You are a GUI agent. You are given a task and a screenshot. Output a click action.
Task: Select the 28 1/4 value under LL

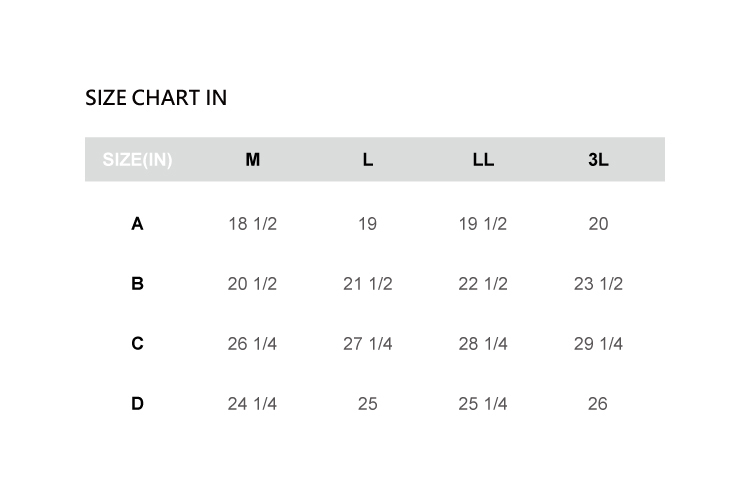coord(483,344)
